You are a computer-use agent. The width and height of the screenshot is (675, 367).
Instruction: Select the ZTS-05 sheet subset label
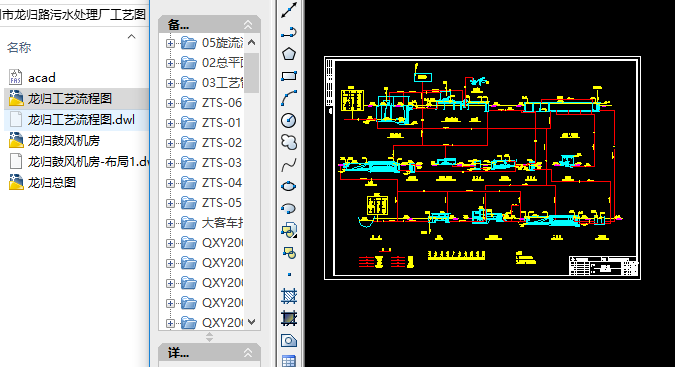click(x=222, y=203)
